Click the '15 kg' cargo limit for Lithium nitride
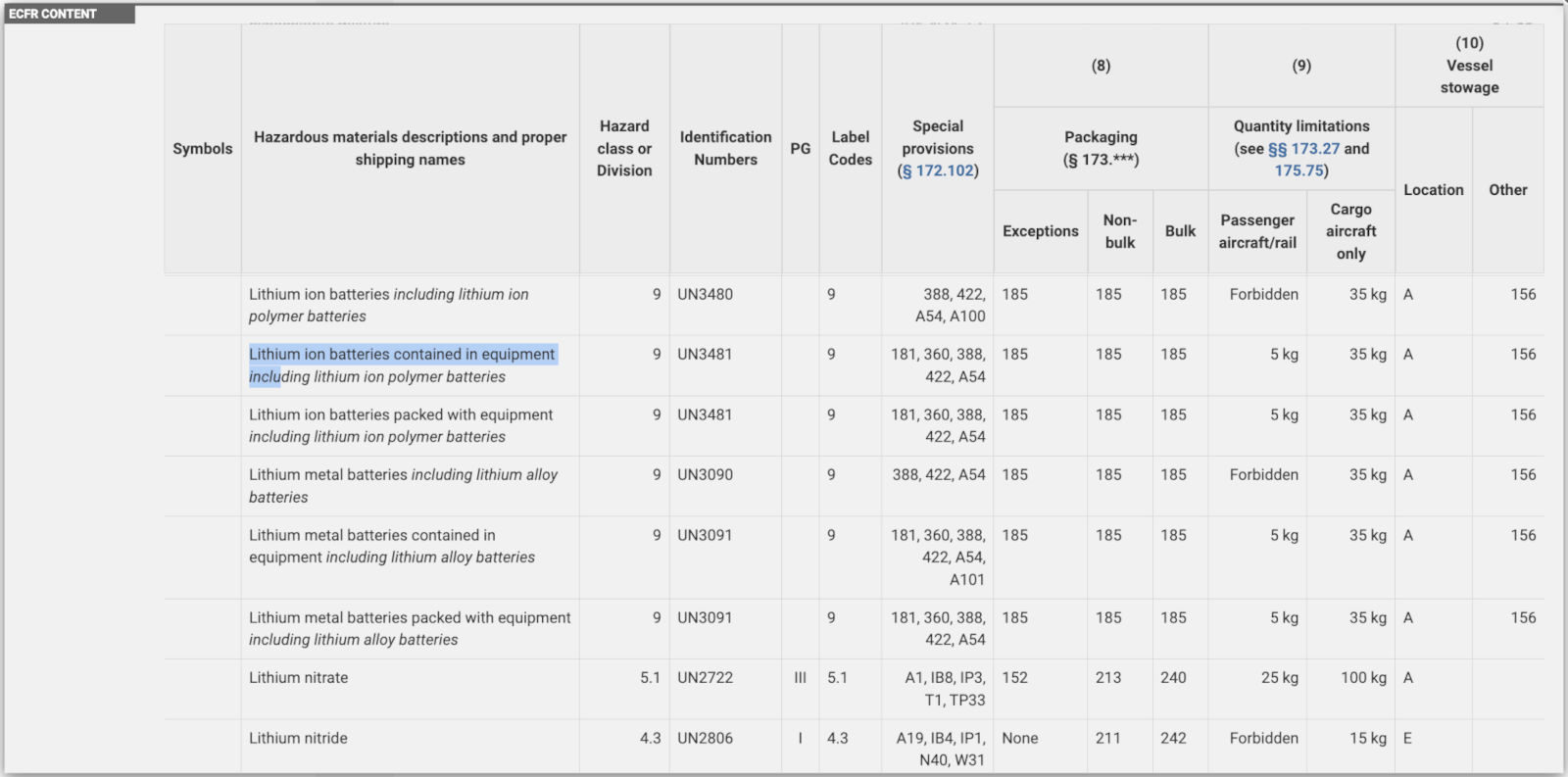The height and width of the screenshot is (777, 1568). [1368, 739]
